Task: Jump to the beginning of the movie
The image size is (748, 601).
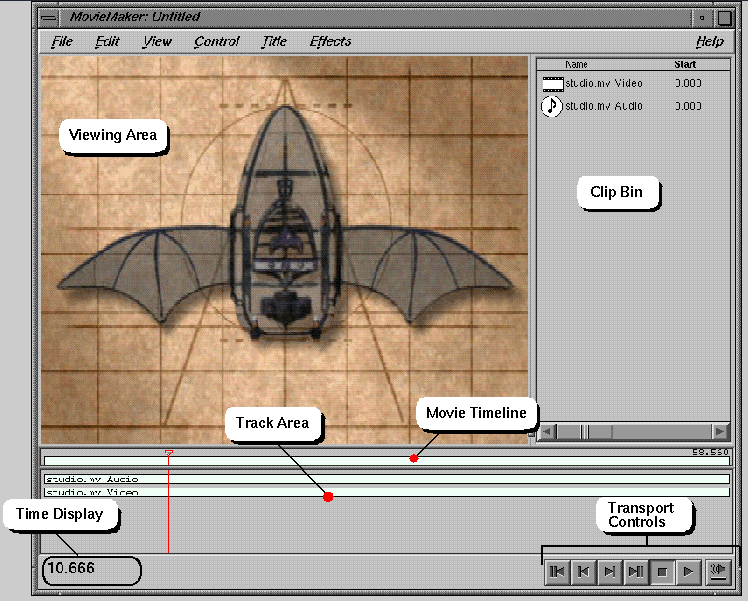Action: click(x=557, y=571)
